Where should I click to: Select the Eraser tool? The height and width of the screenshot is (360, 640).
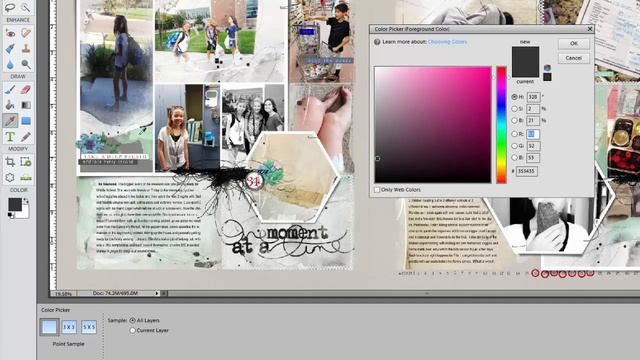(26, 89)
